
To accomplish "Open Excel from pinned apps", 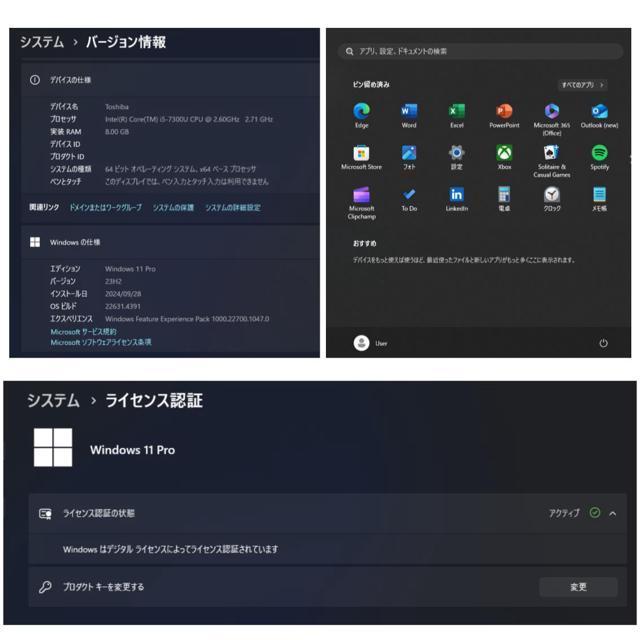I will 456,112.
